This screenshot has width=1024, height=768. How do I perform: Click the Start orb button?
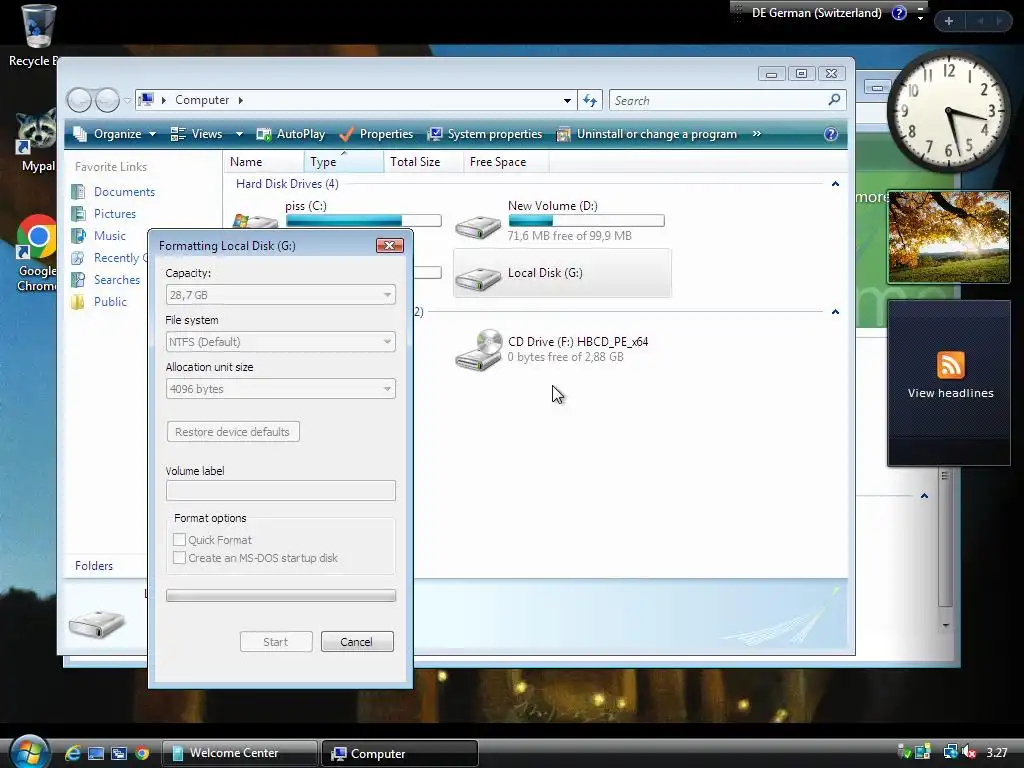click(29, 752)
